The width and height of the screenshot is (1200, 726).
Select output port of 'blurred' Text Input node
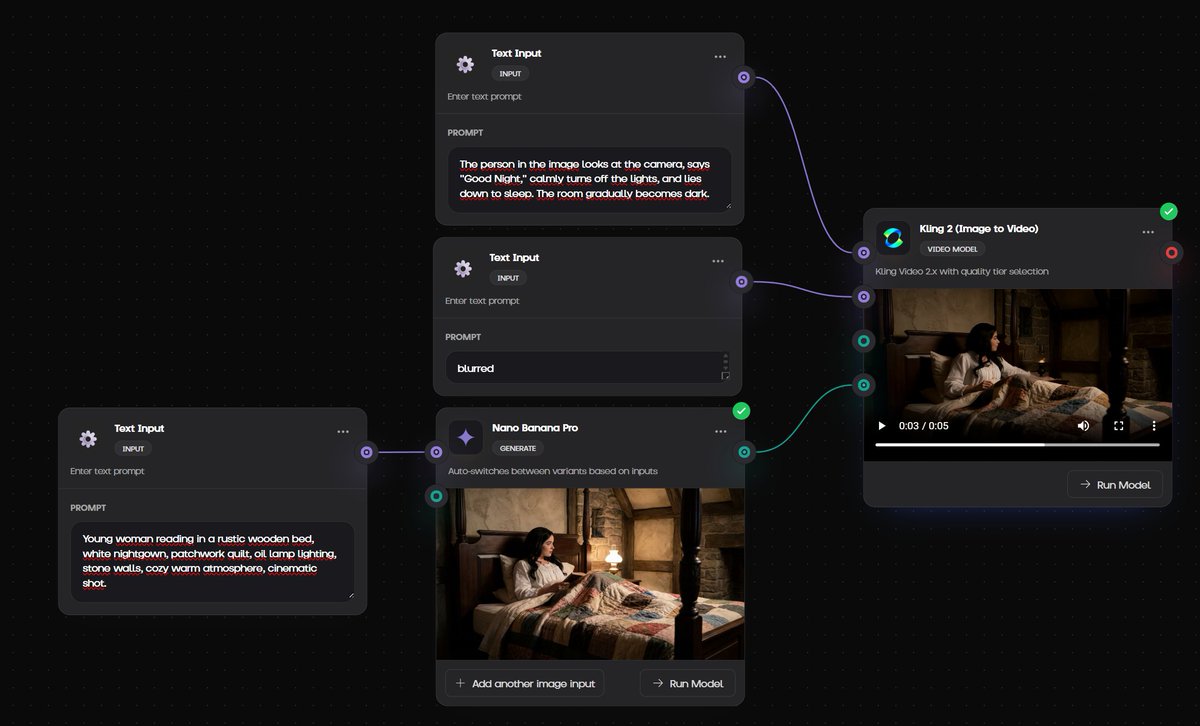[741, 282]
